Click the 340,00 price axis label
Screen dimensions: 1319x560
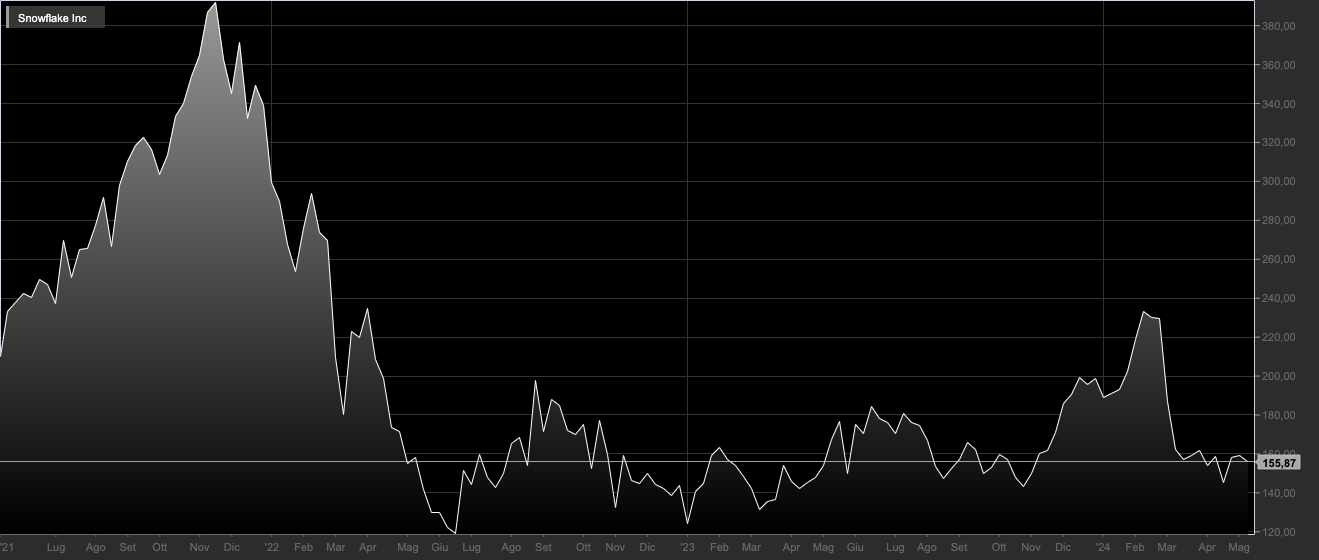click(x=1281, y=104)
